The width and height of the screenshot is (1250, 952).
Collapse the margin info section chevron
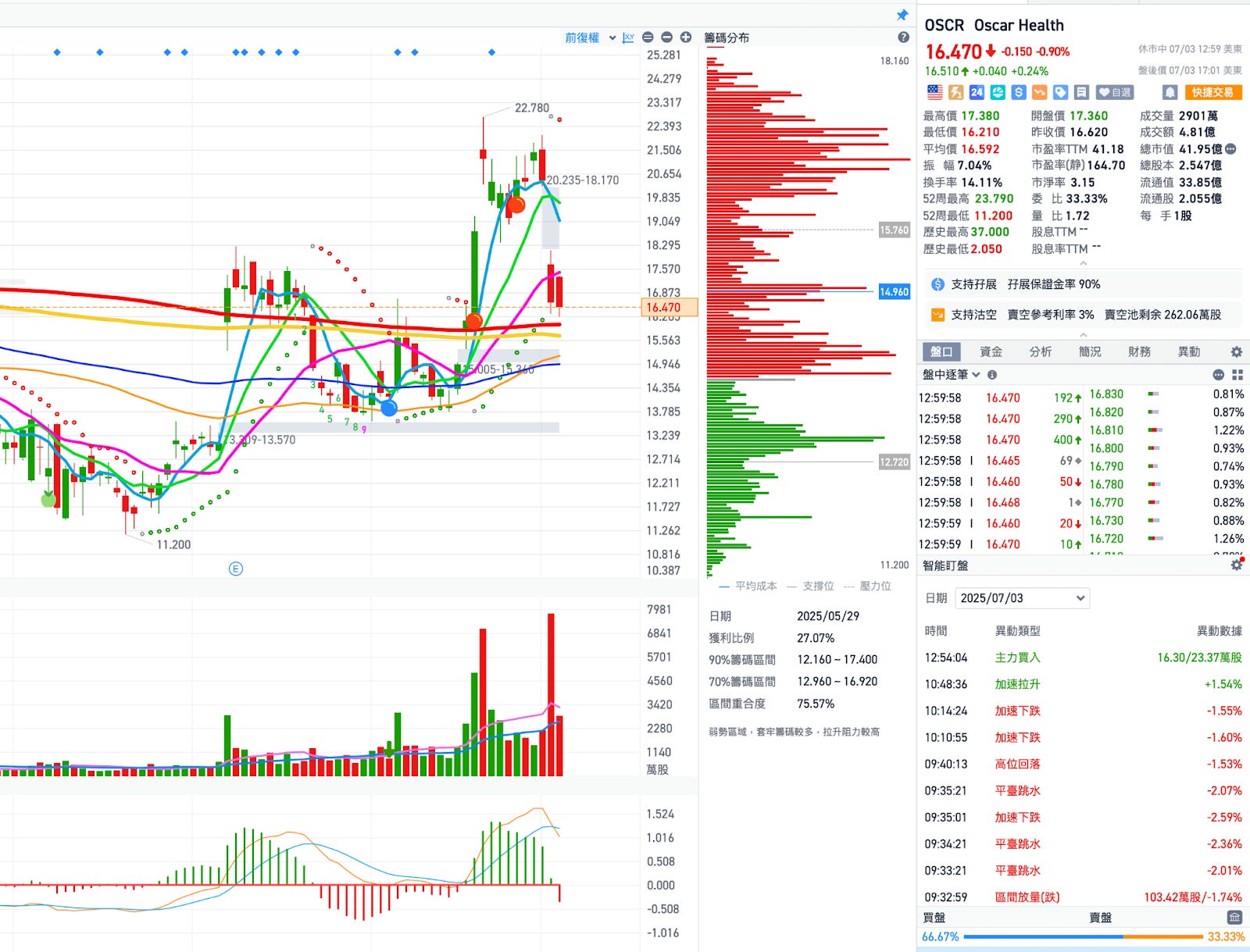1084,334
